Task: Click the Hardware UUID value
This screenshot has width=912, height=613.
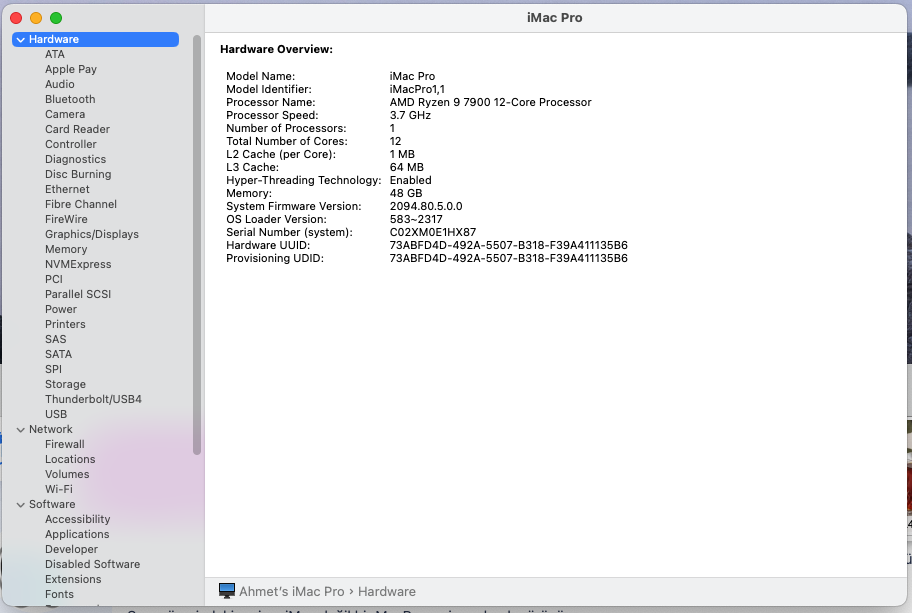Action: pyautogui.click(x=508, y=245)
